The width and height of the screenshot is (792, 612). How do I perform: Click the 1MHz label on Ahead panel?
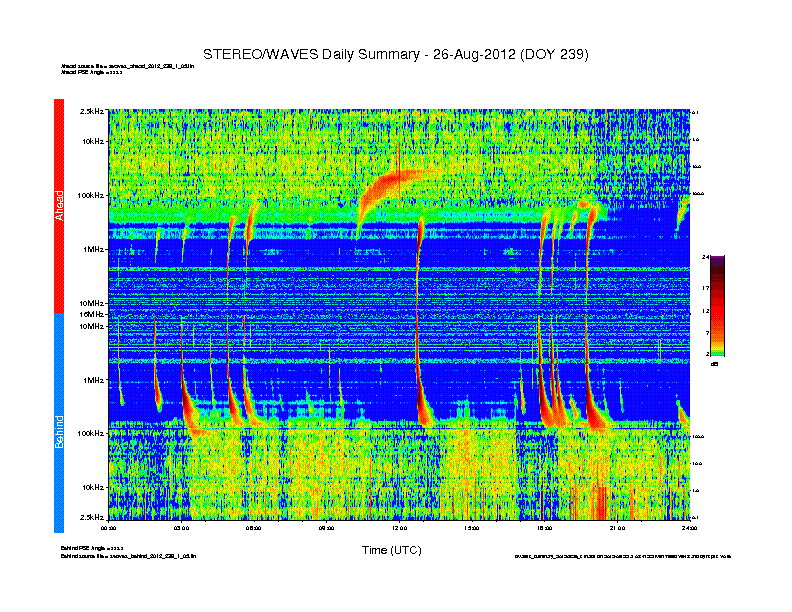point(93,249)
